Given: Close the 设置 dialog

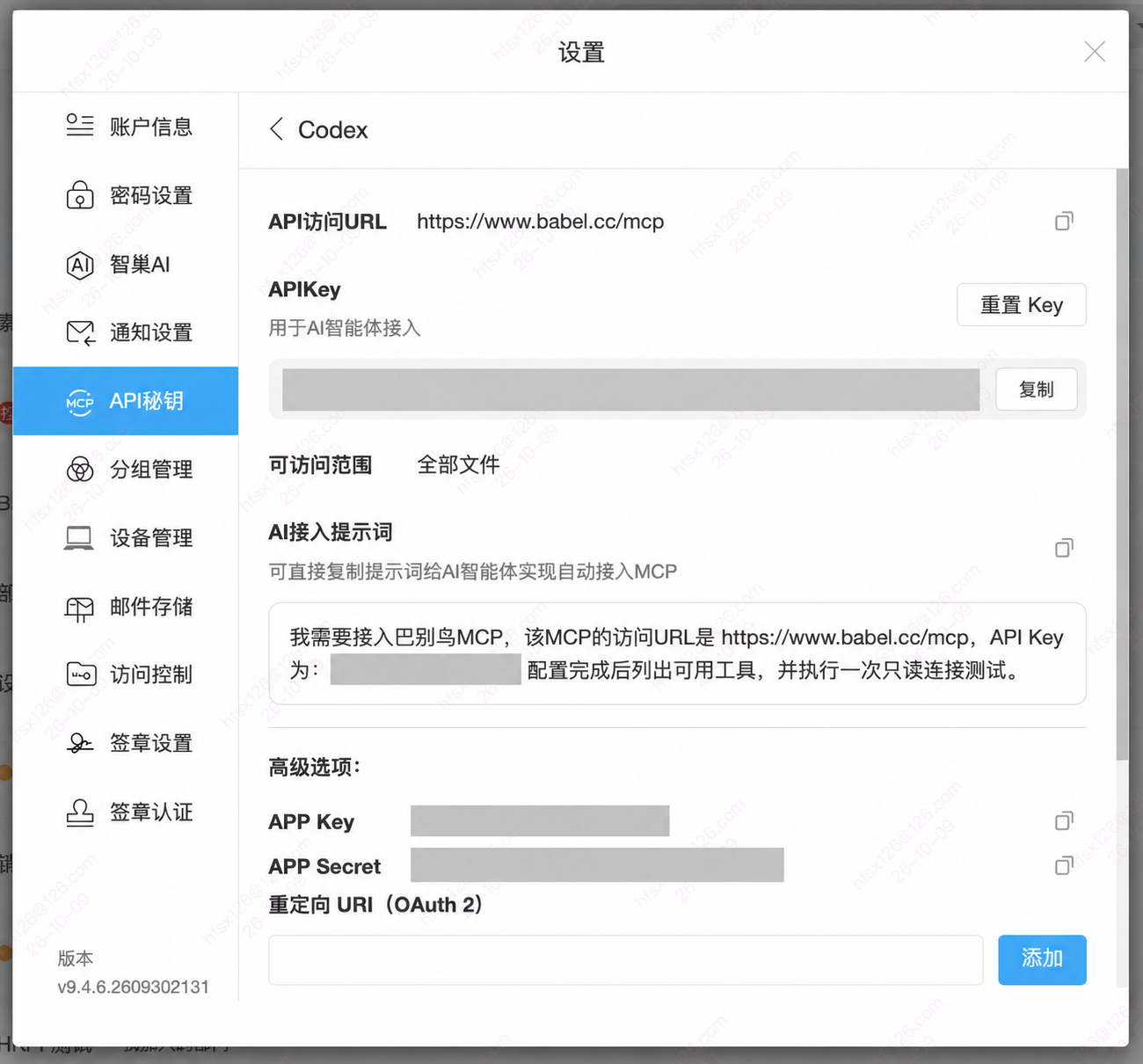Looking at the screenshot, I should click(x=1095, y=52).
